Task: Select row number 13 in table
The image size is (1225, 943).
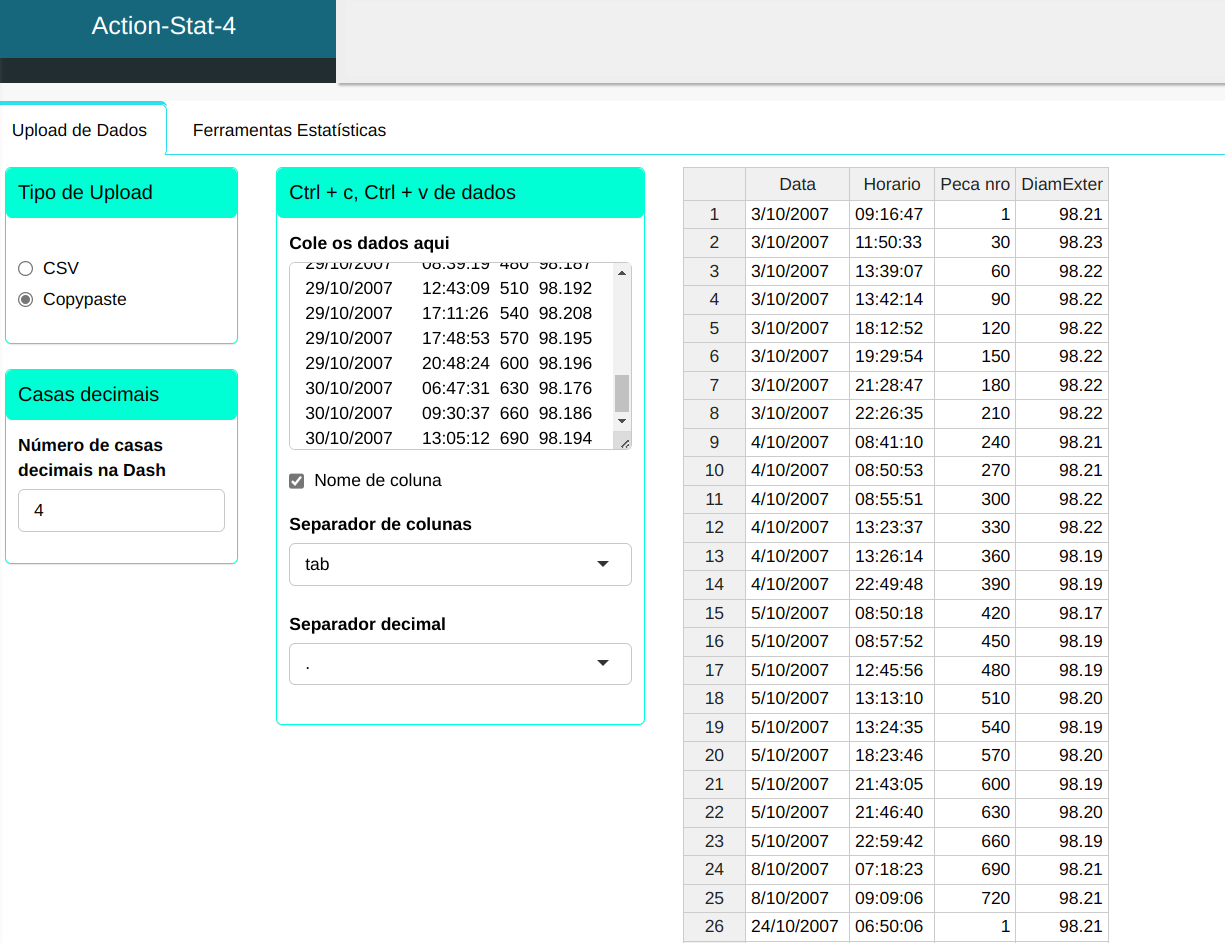Action: pos(714,556)
